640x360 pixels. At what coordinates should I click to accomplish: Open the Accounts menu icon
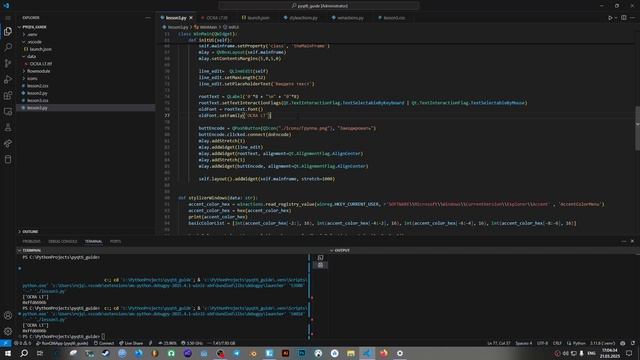[x=8, y=315]
